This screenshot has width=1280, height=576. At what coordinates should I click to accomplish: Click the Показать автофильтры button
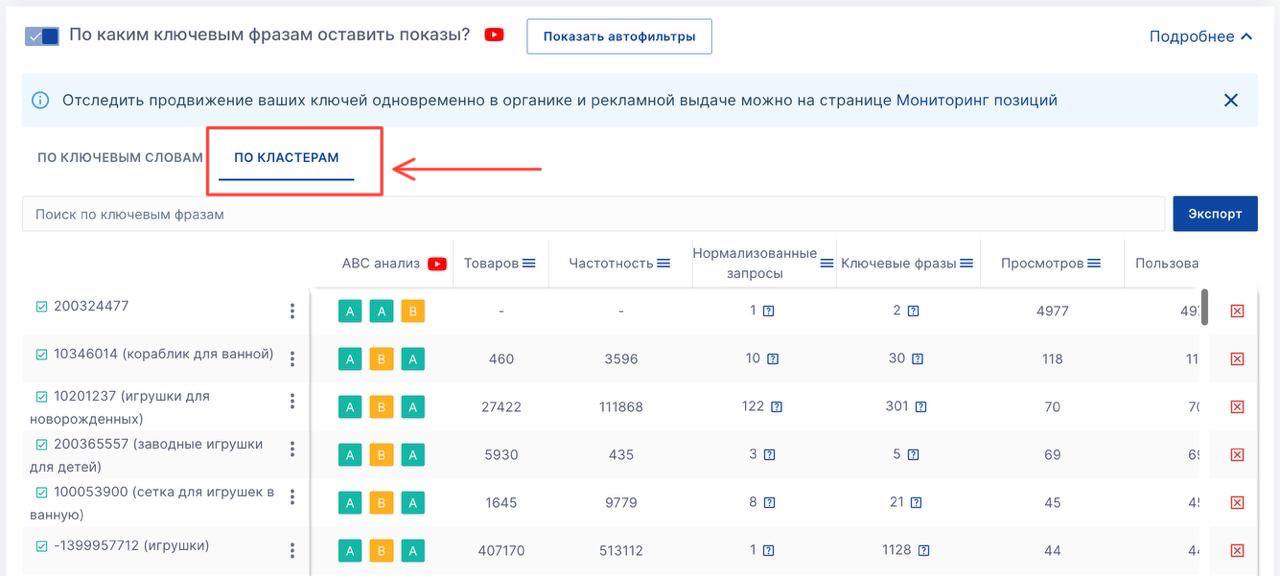(619, 37)
